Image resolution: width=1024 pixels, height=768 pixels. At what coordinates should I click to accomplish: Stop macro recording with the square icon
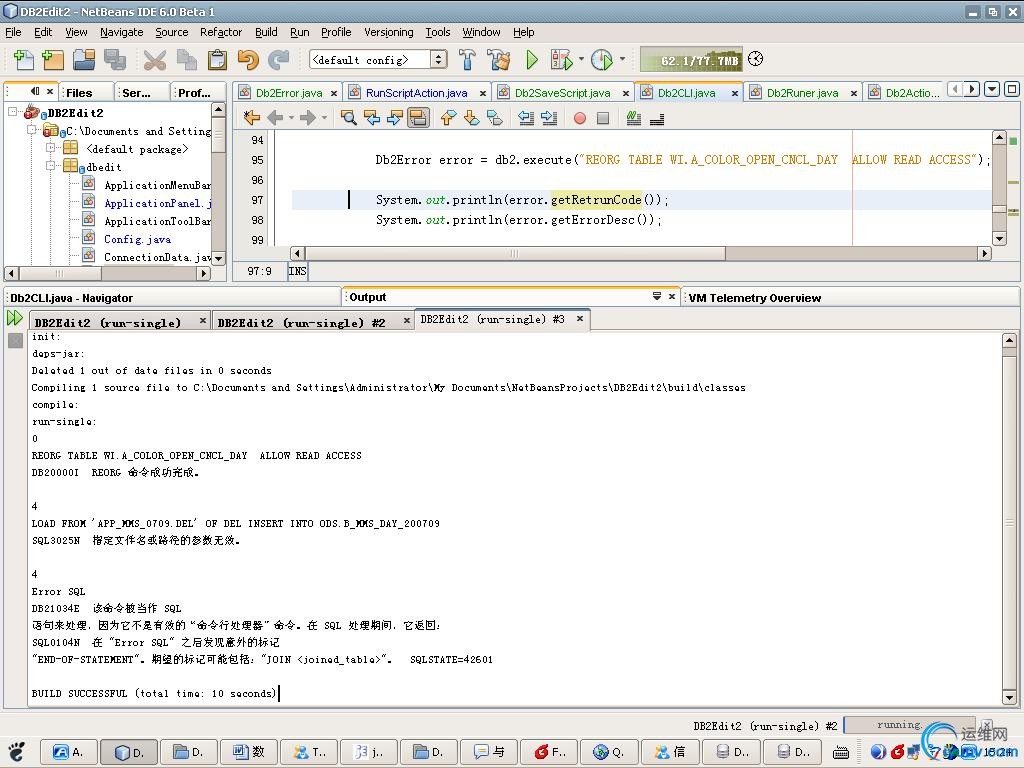tap(603, 118)
